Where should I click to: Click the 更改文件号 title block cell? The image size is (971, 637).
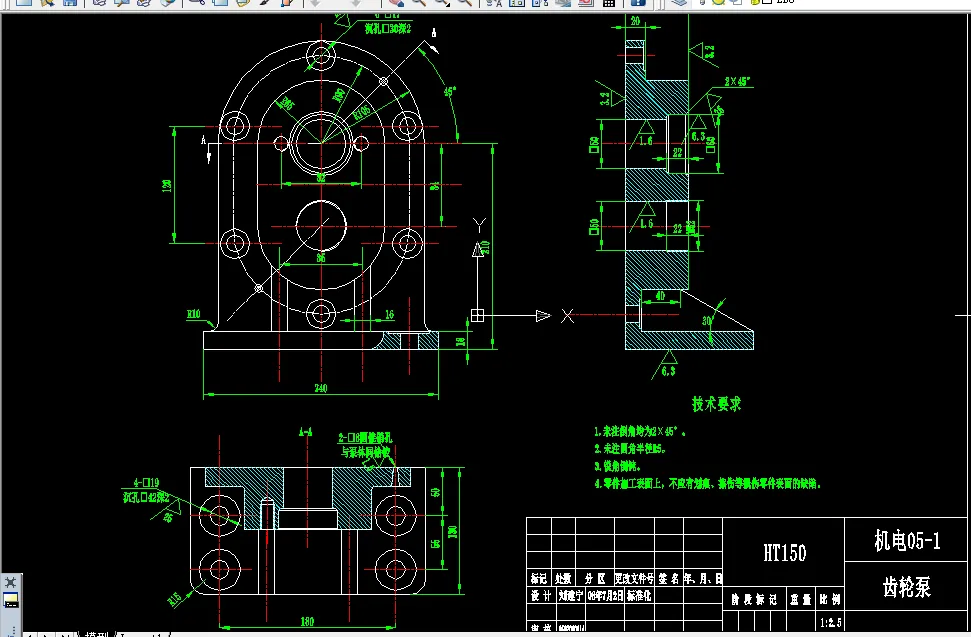tap(634, 578)
